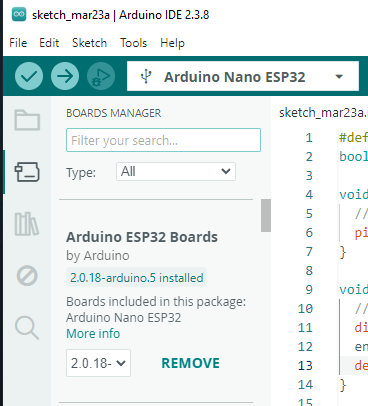Click line number 7 in the editor gutter
368x406 pixels.
tap(309, 252)
